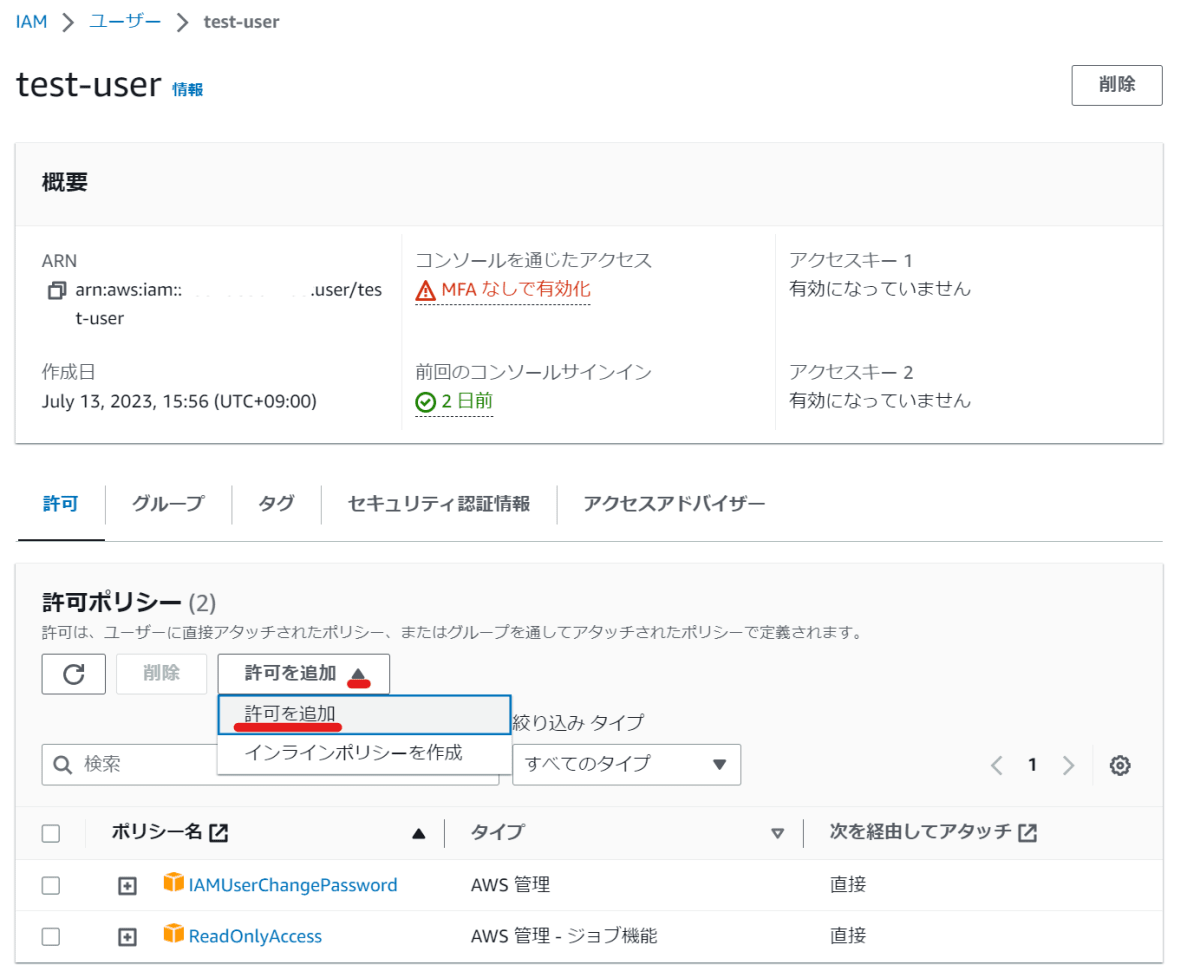This screenshot has height=971, width=1200.
Task: Check the IAMUserChangePassword row checkbox
Action: pos(51,885)
